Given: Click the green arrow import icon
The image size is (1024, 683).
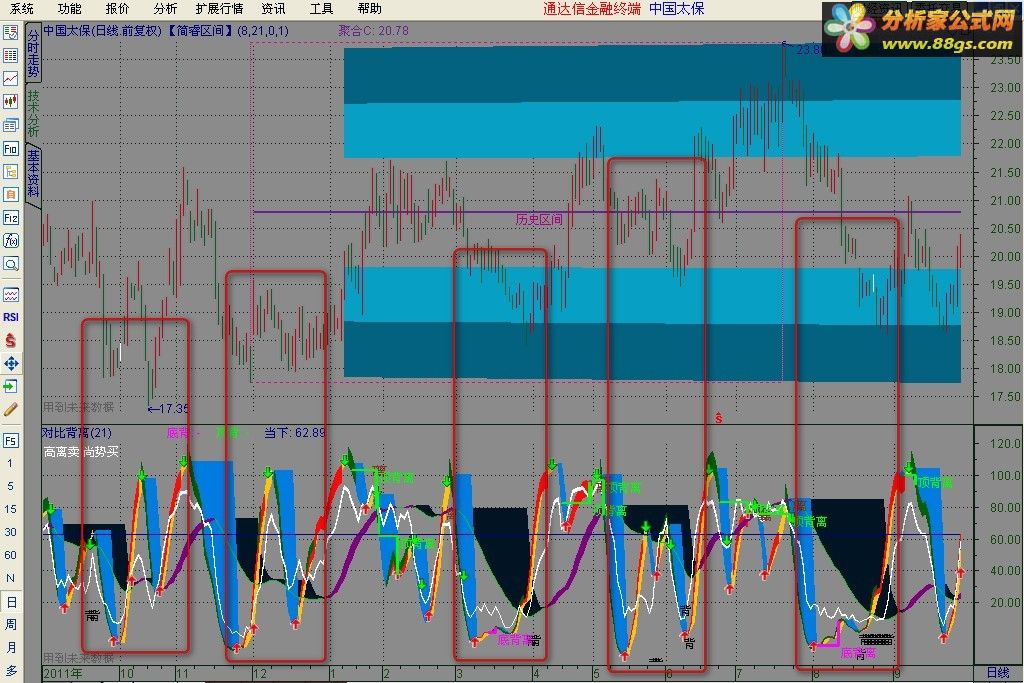Looking at the screenshot, I should point(10,387).
